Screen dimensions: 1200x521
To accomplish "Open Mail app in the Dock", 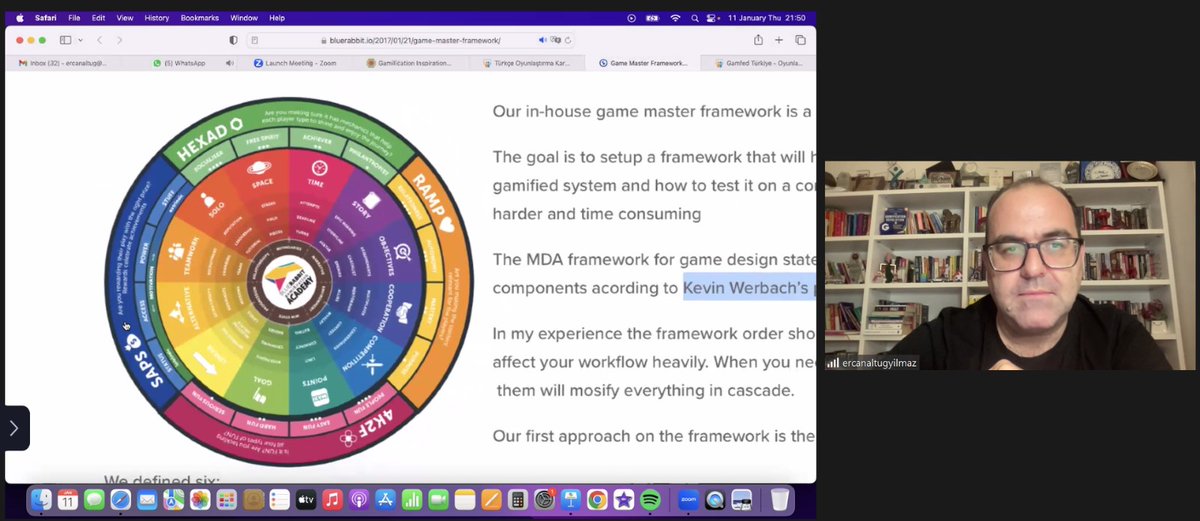I will click(x=147, y=499).
